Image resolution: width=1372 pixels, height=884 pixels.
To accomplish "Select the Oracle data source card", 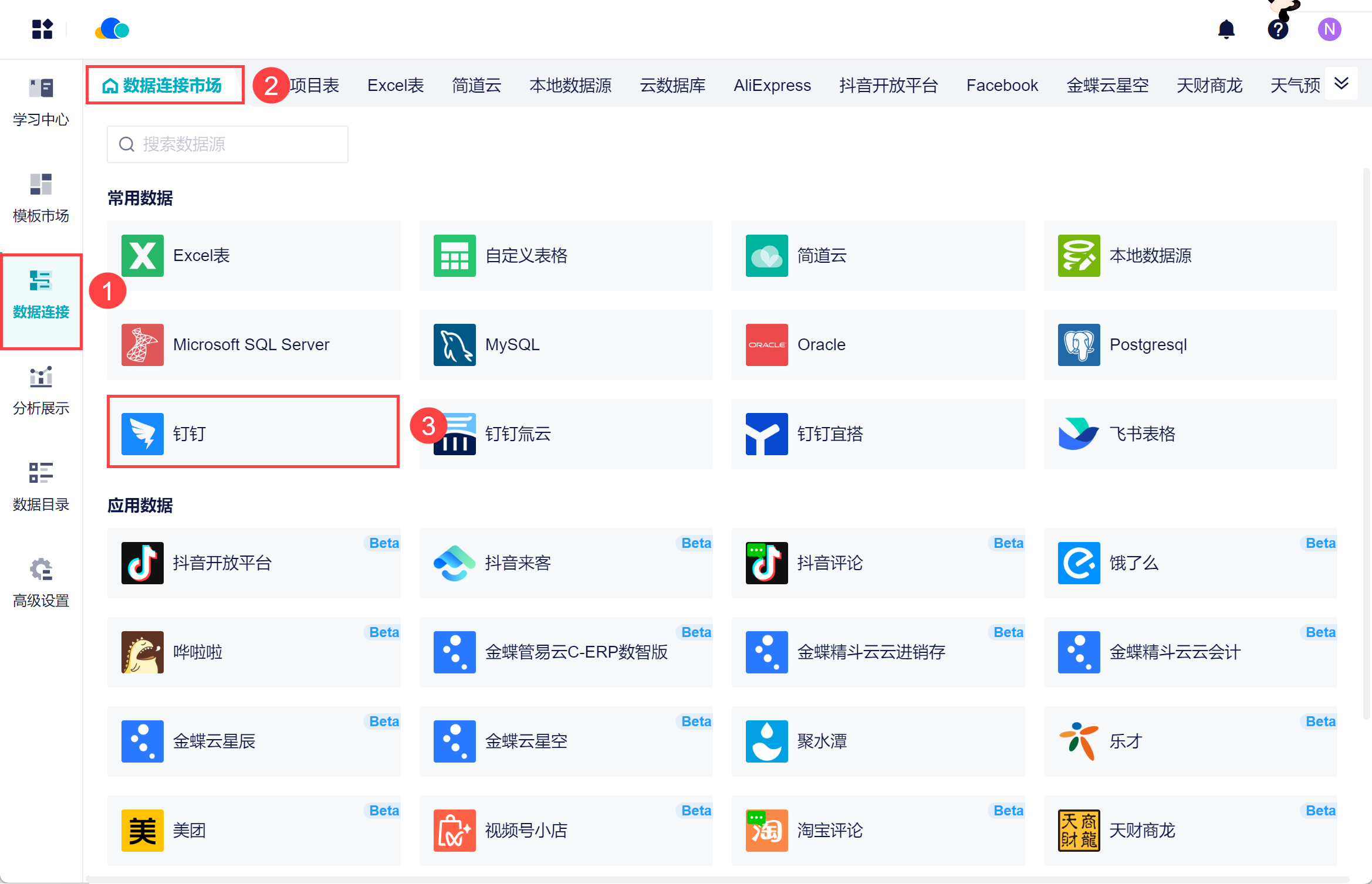I will click(x=877, y=344).
